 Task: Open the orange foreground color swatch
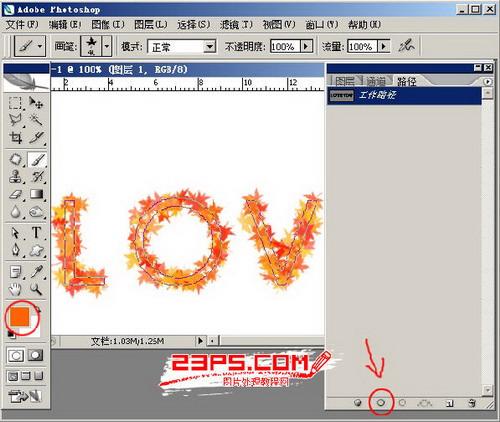[20, 317]
